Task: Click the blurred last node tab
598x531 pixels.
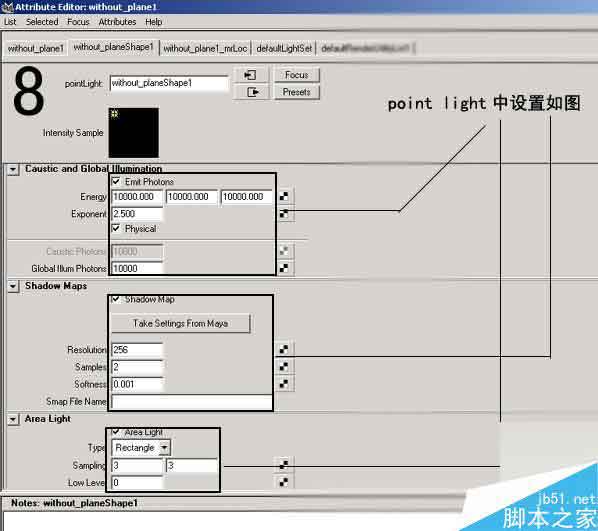Action: click(366, 48)
